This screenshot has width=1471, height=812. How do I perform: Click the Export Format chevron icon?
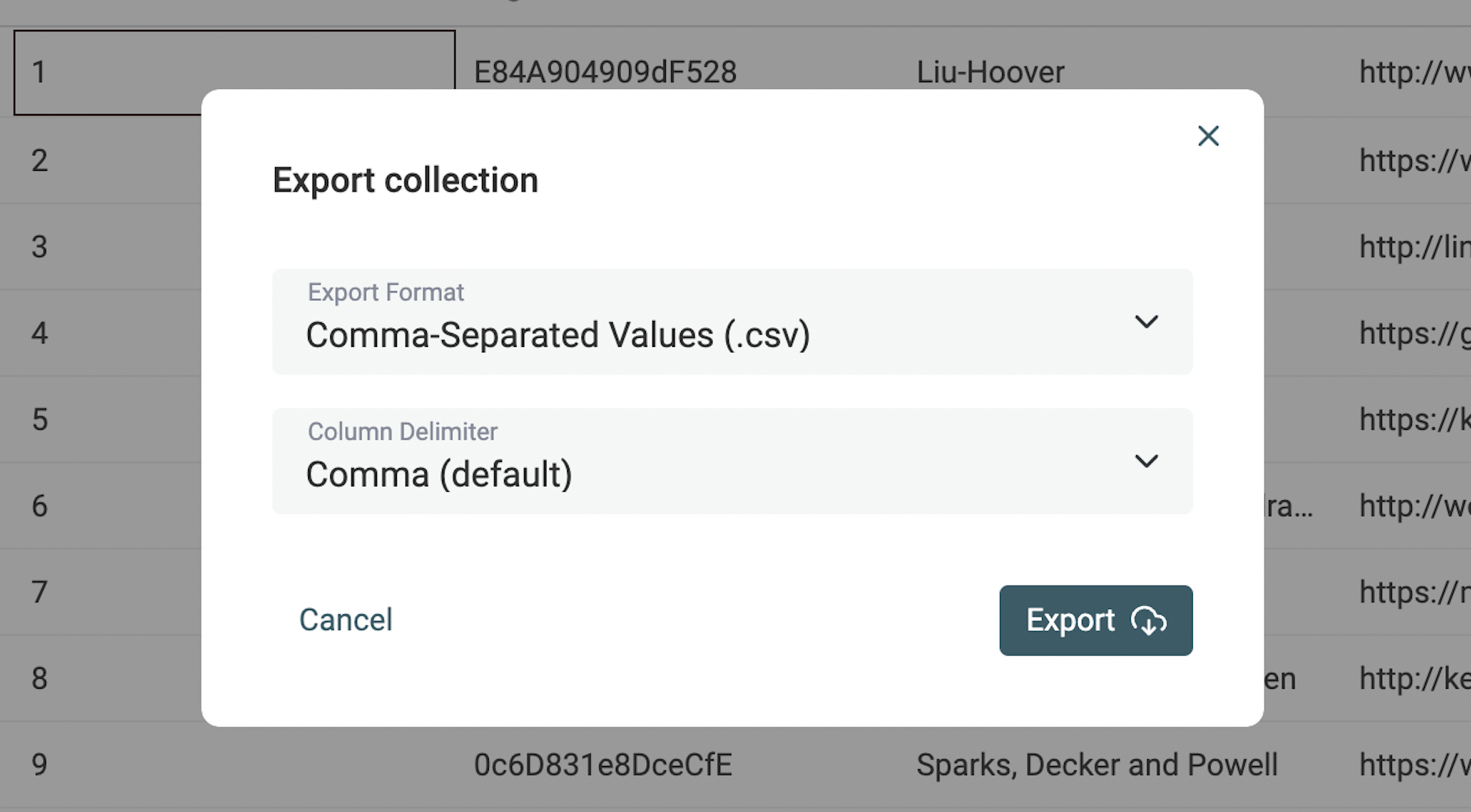coord(1147,322)
